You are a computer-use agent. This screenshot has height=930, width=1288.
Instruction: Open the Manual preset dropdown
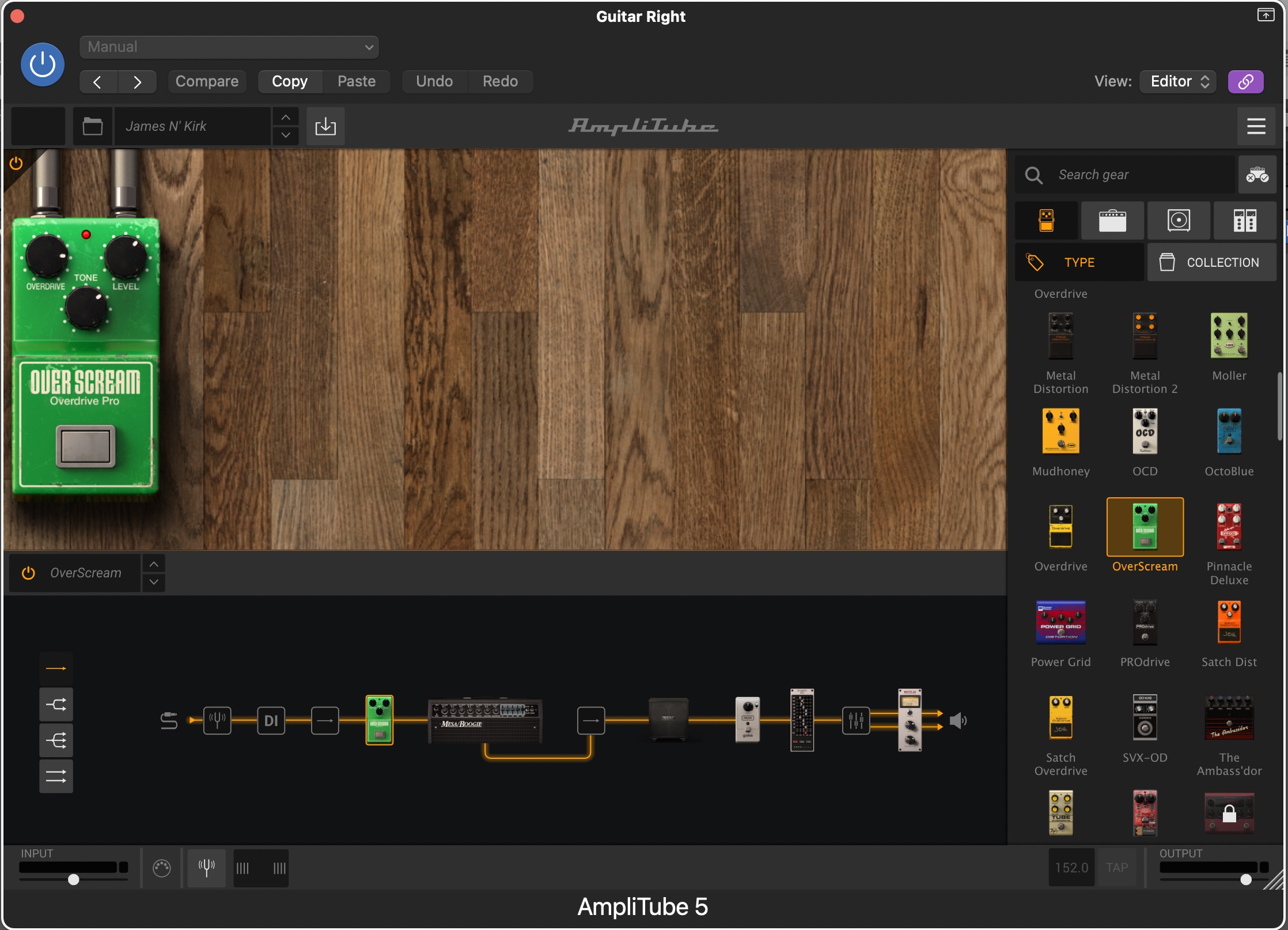pyautogui.click(x=229, y=47)
